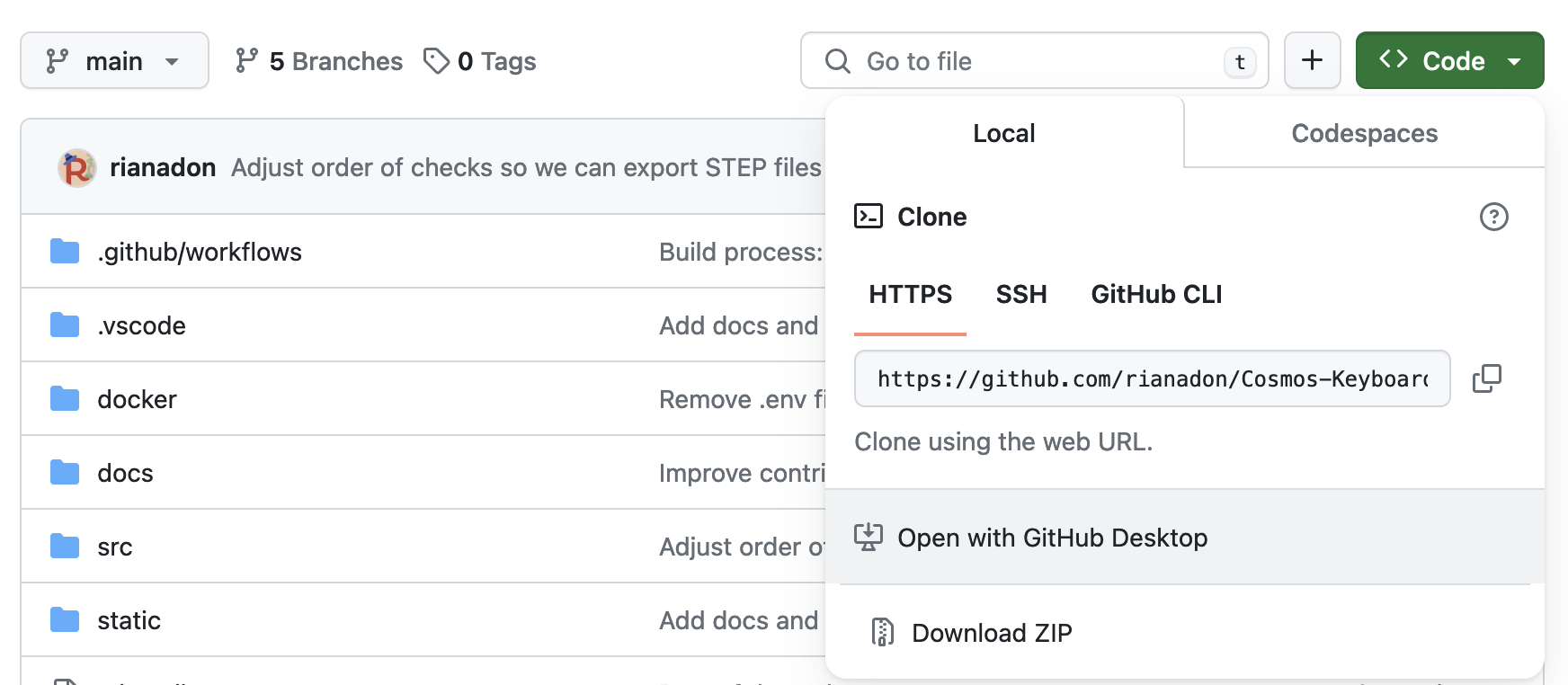1568x685 pixels.
Task: Open the static folder
Action: [x=129, y=620]
